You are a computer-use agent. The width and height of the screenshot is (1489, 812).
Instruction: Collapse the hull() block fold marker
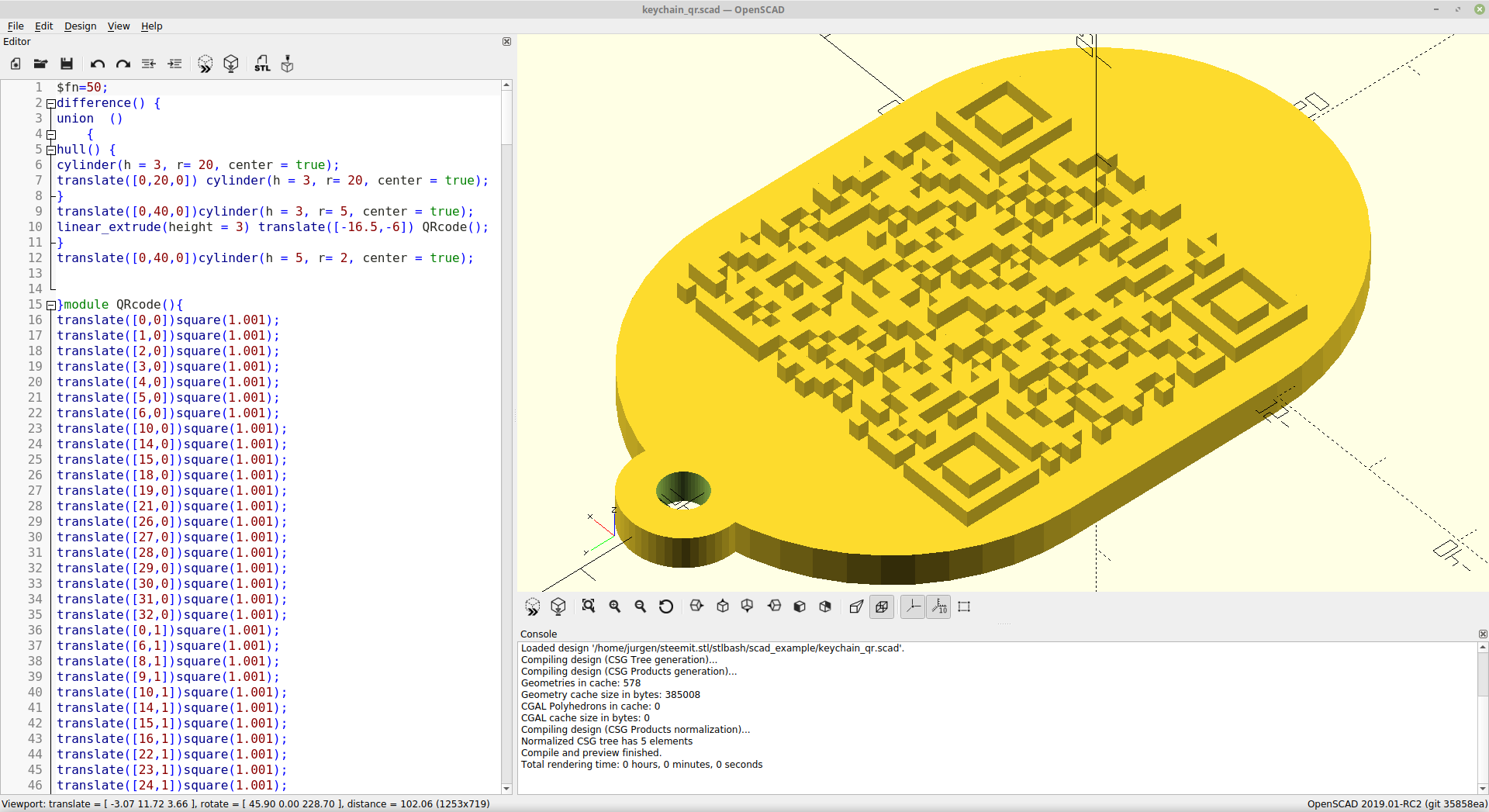click(51, 150)
